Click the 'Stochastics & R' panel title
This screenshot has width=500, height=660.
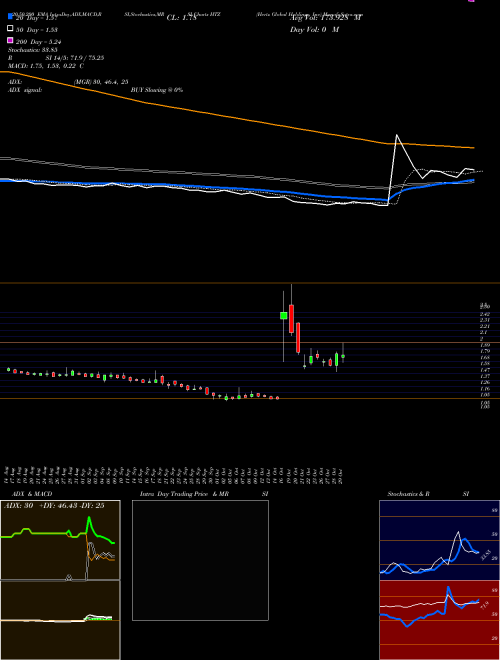point(408,494)
